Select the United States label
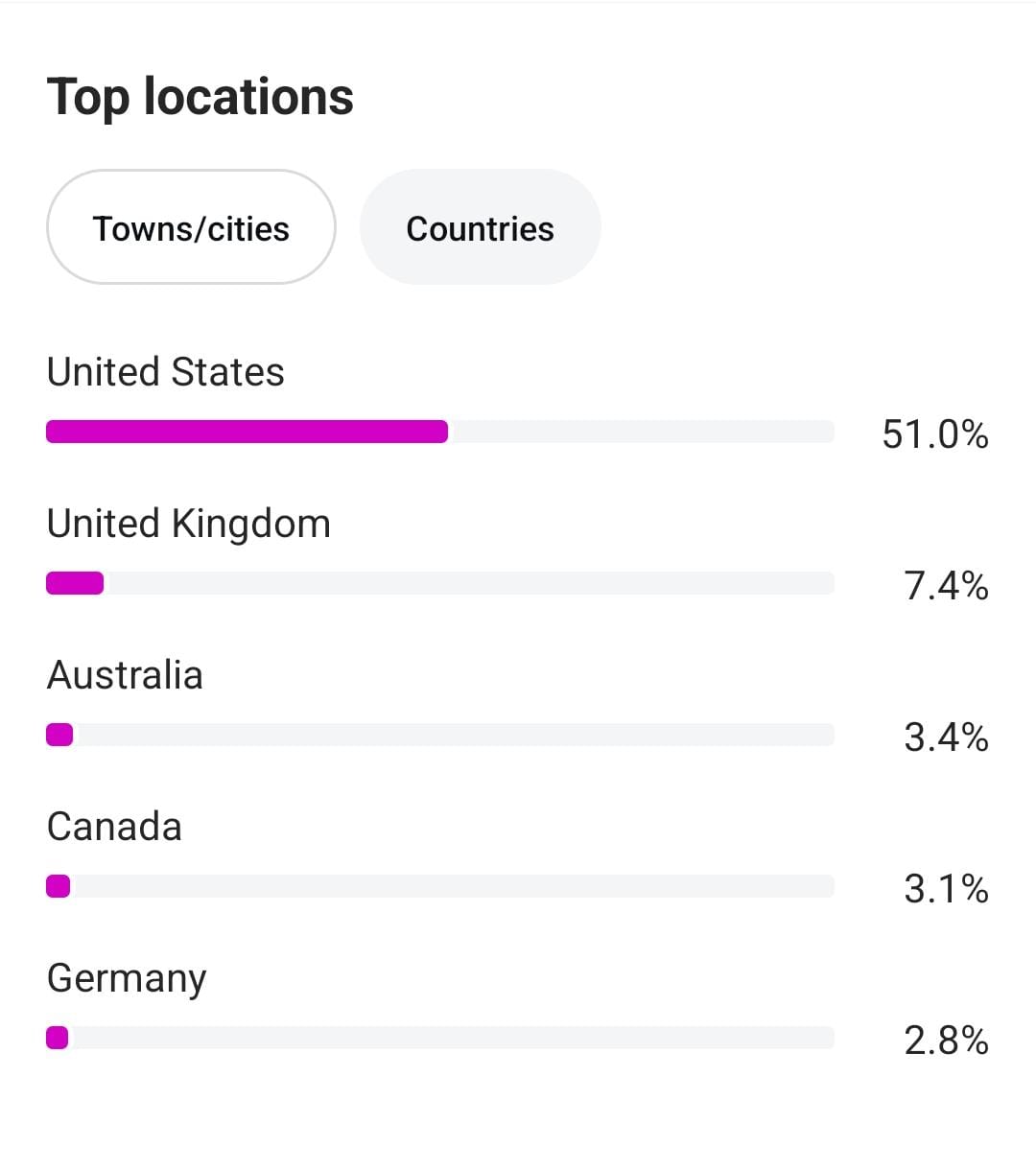1036x1170 pixels. pos(165,372)
